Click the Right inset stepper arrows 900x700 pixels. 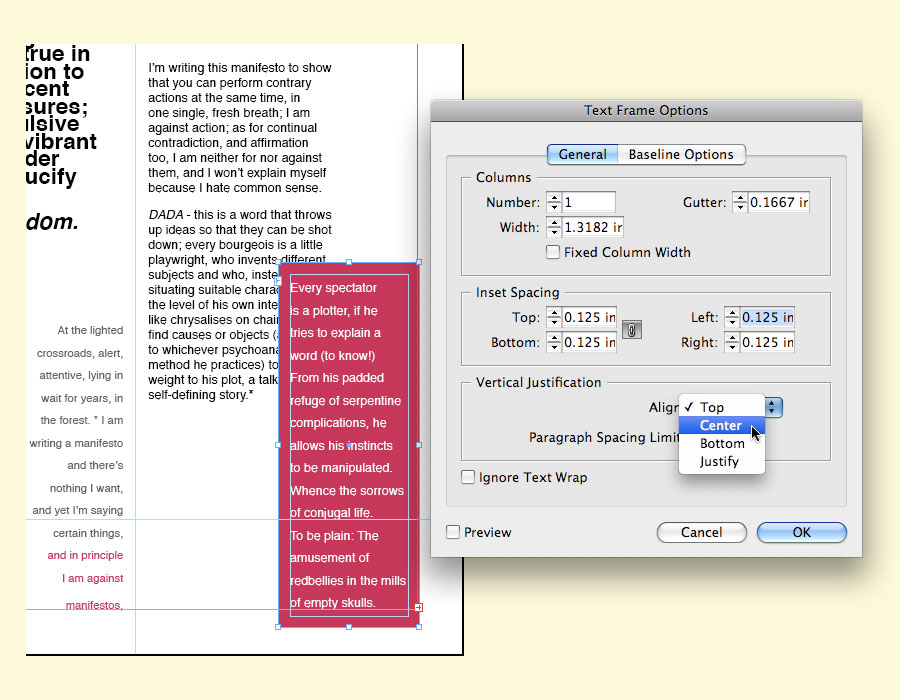[733, 342]
